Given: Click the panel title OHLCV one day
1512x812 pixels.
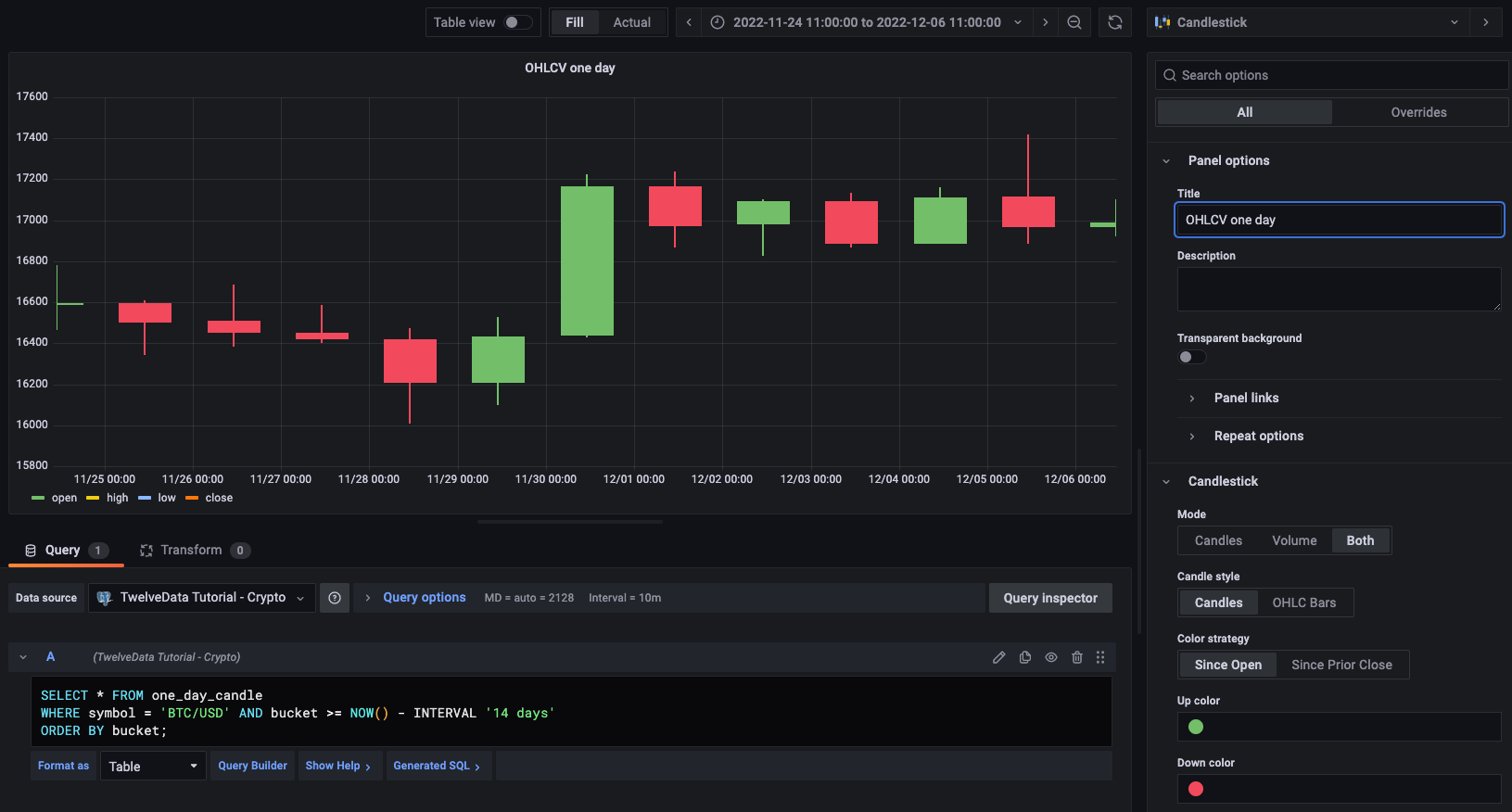Looking at the screenshot, I should pyautogui.click(x=570, y=68).
